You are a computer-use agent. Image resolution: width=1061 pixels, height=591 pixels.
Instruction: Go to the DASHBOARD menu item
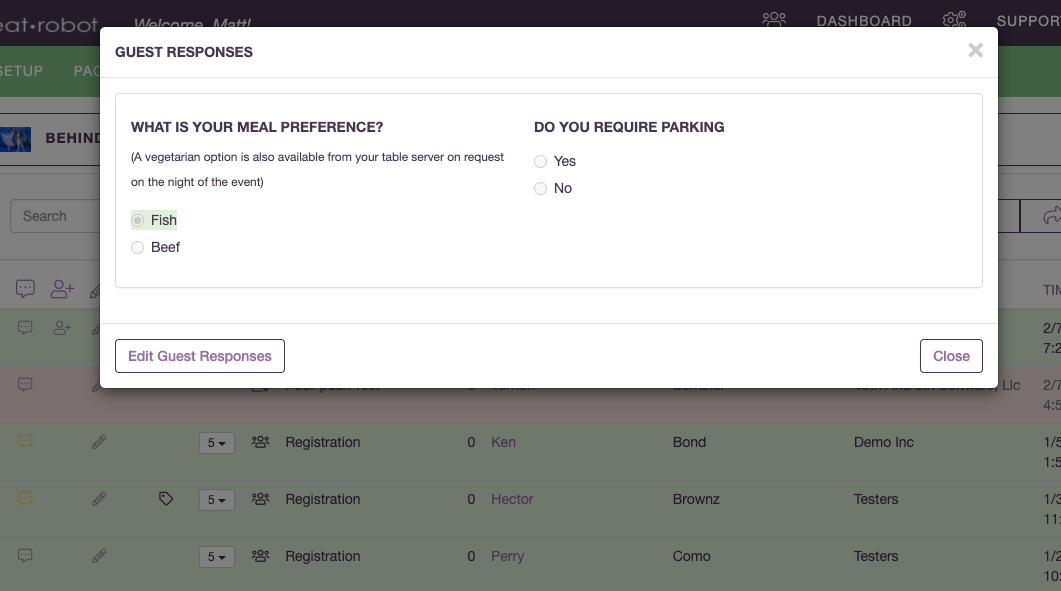[x=863, y=20]
